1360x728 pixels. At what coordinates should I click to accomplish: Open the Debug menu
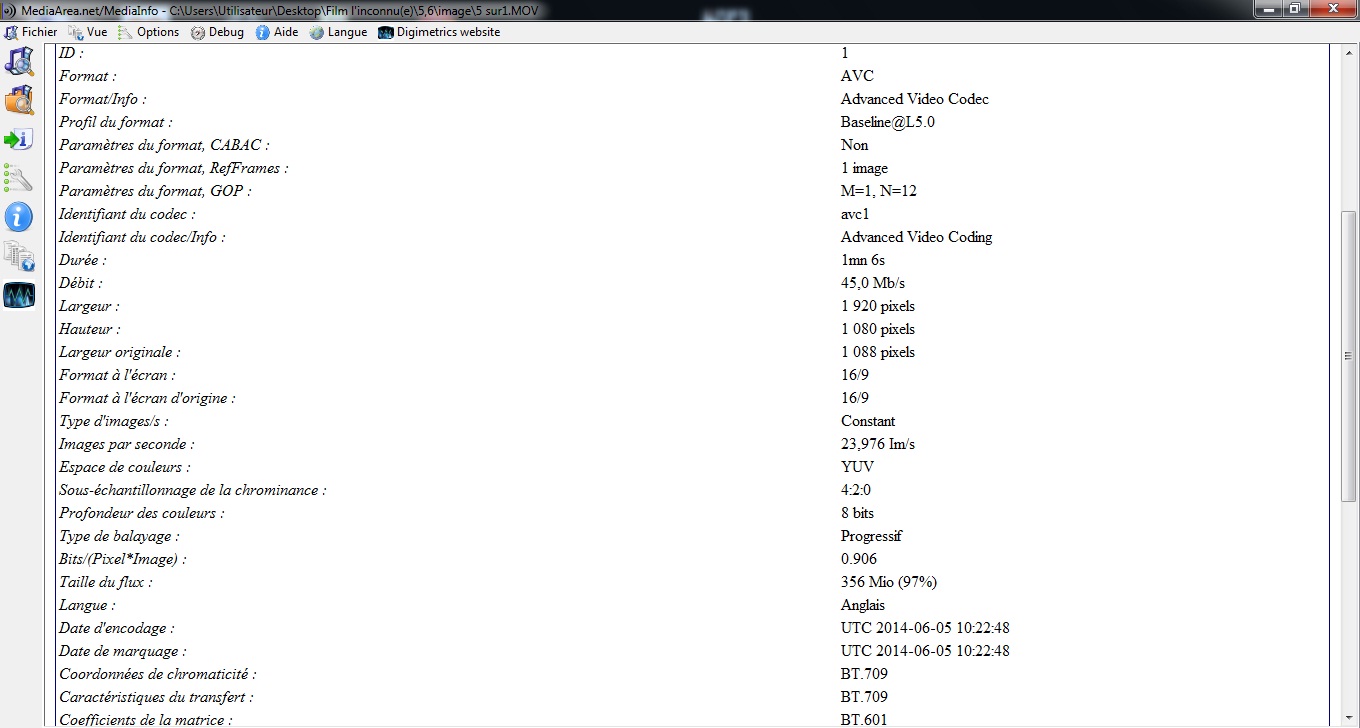pyautogui.click(x=217, y=32)
